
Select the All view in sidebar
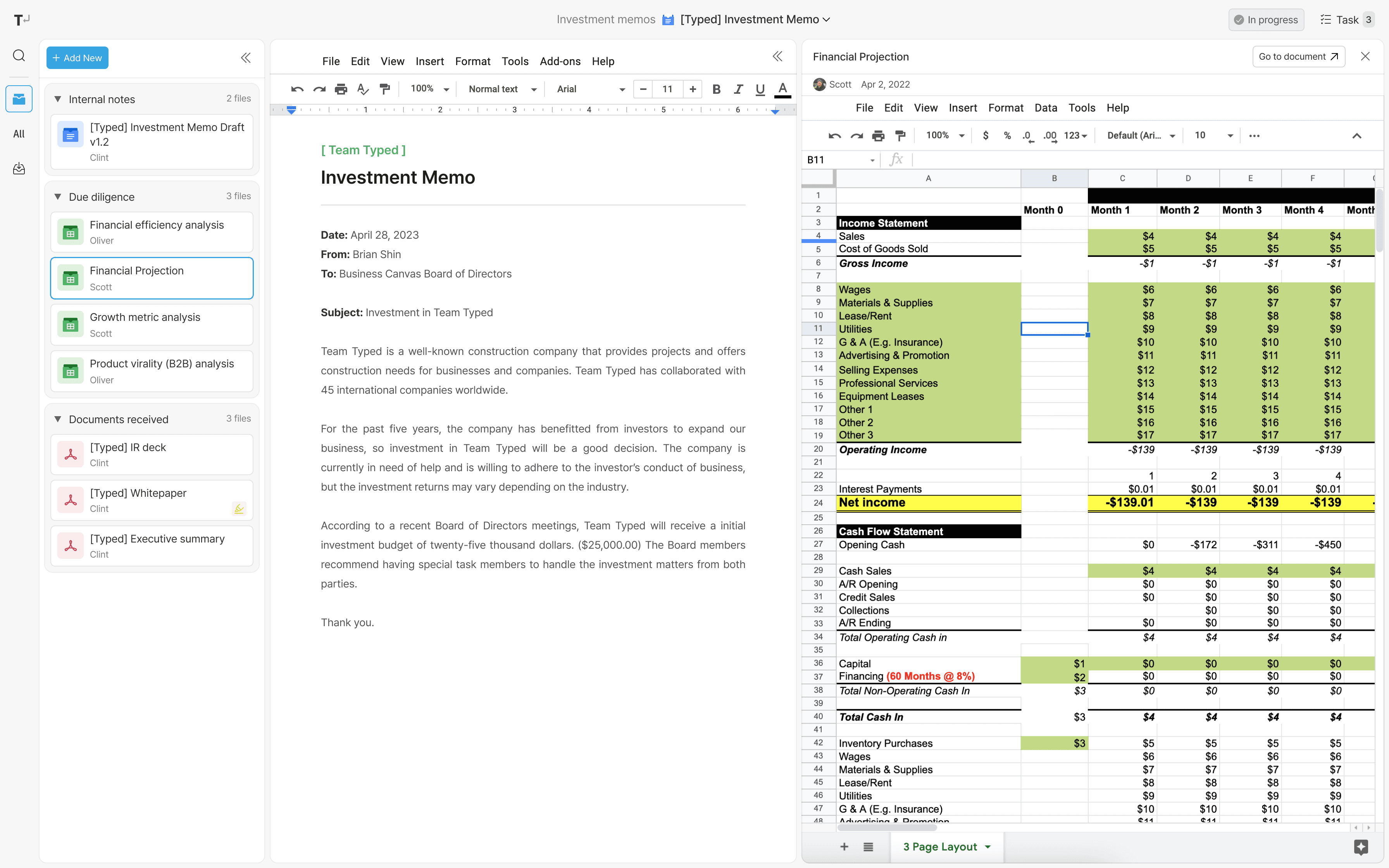point(19,134)
